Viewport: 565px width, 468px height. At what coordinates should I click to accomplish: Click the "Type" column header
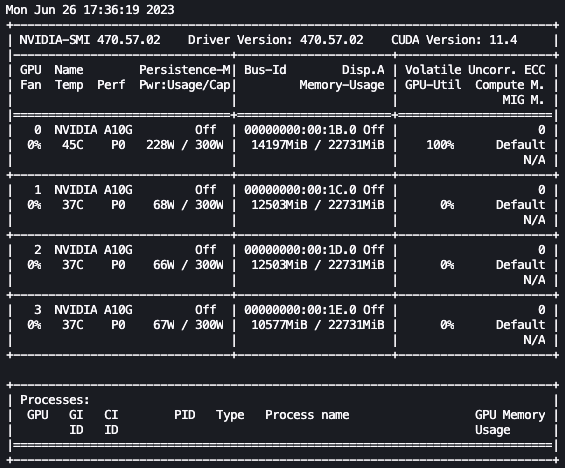(x=230, y=415)
